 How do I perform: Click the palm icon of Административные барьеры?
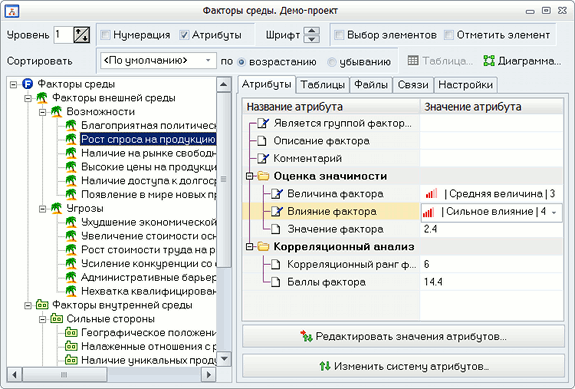(x=71, y=277)
